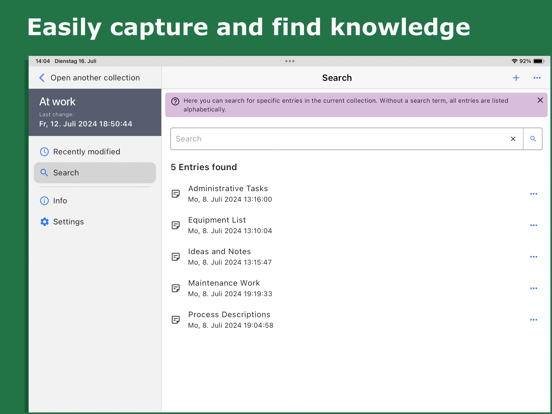Click the Info circle icon

44,201
